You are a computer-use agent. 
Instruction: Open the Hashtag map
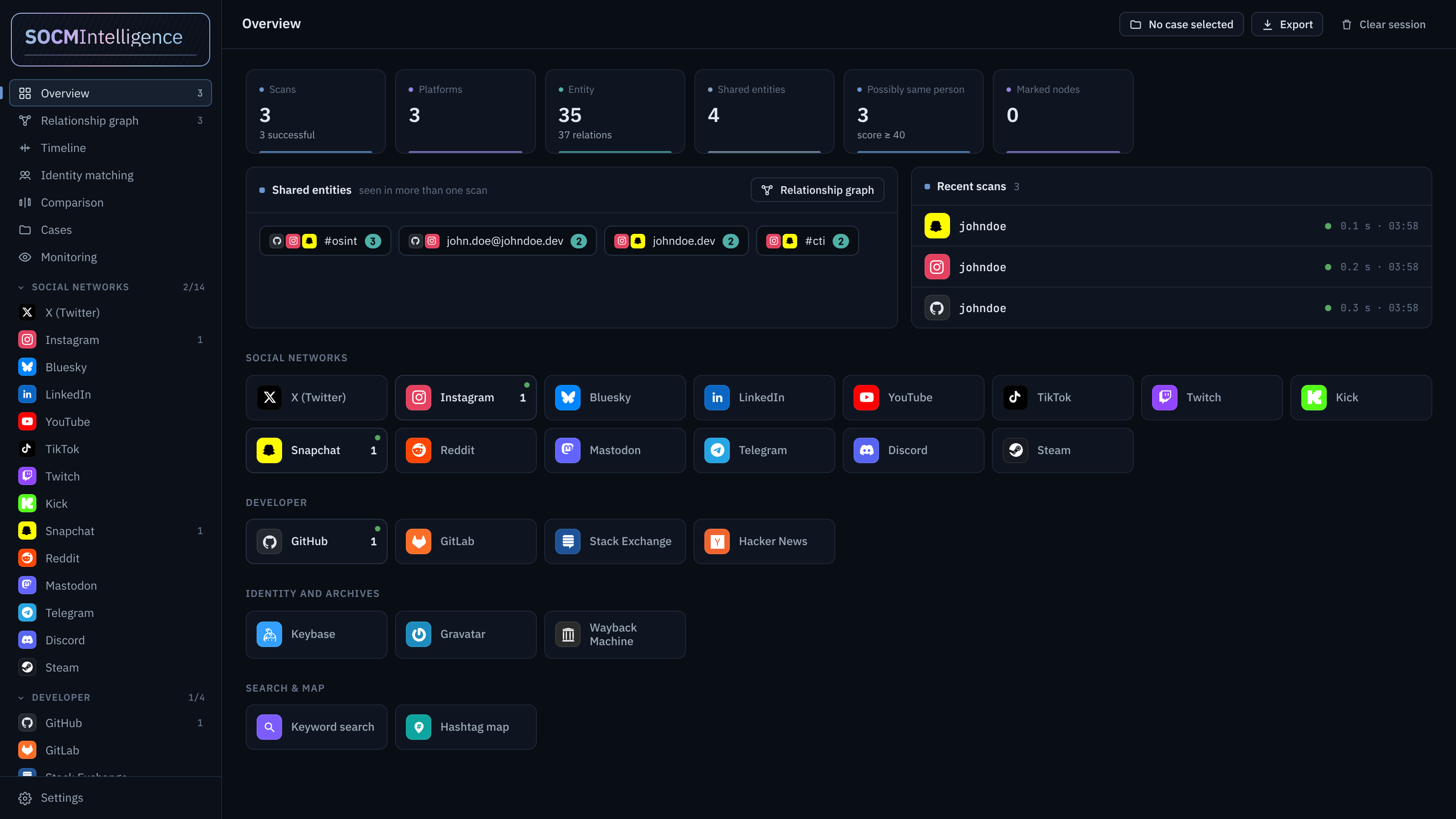pyautogui.click(x=465, y=727)
